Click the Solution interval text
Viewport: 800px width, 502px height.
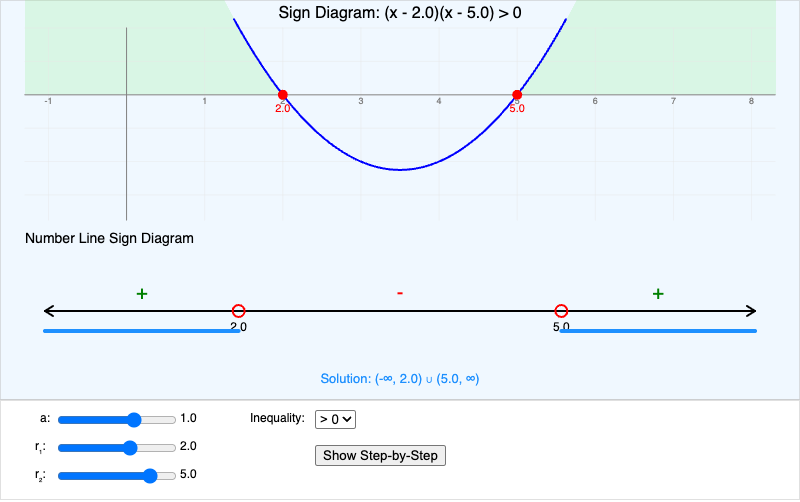399,379
